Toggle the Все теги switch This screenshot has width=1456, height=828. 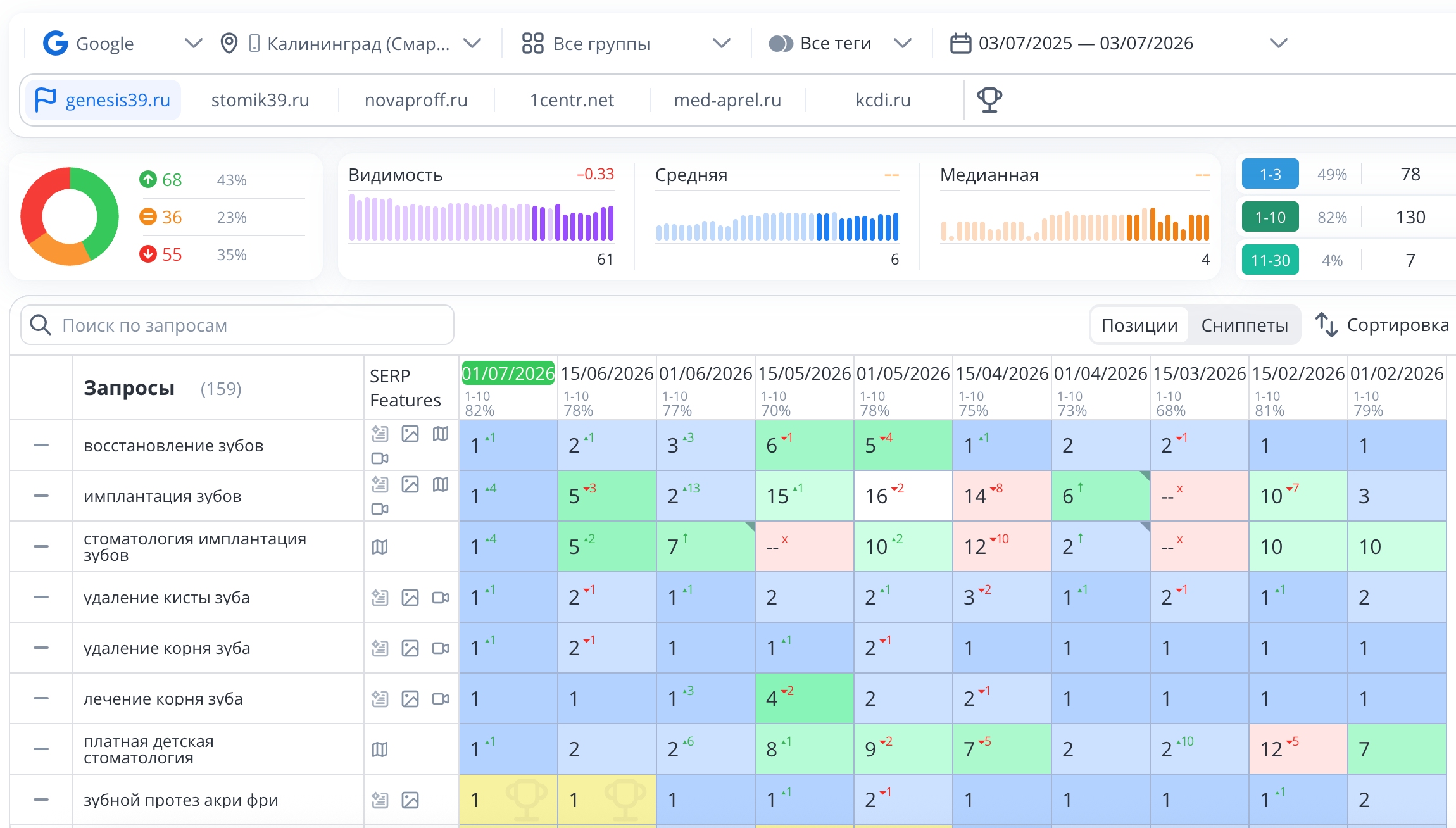[781, 44]
